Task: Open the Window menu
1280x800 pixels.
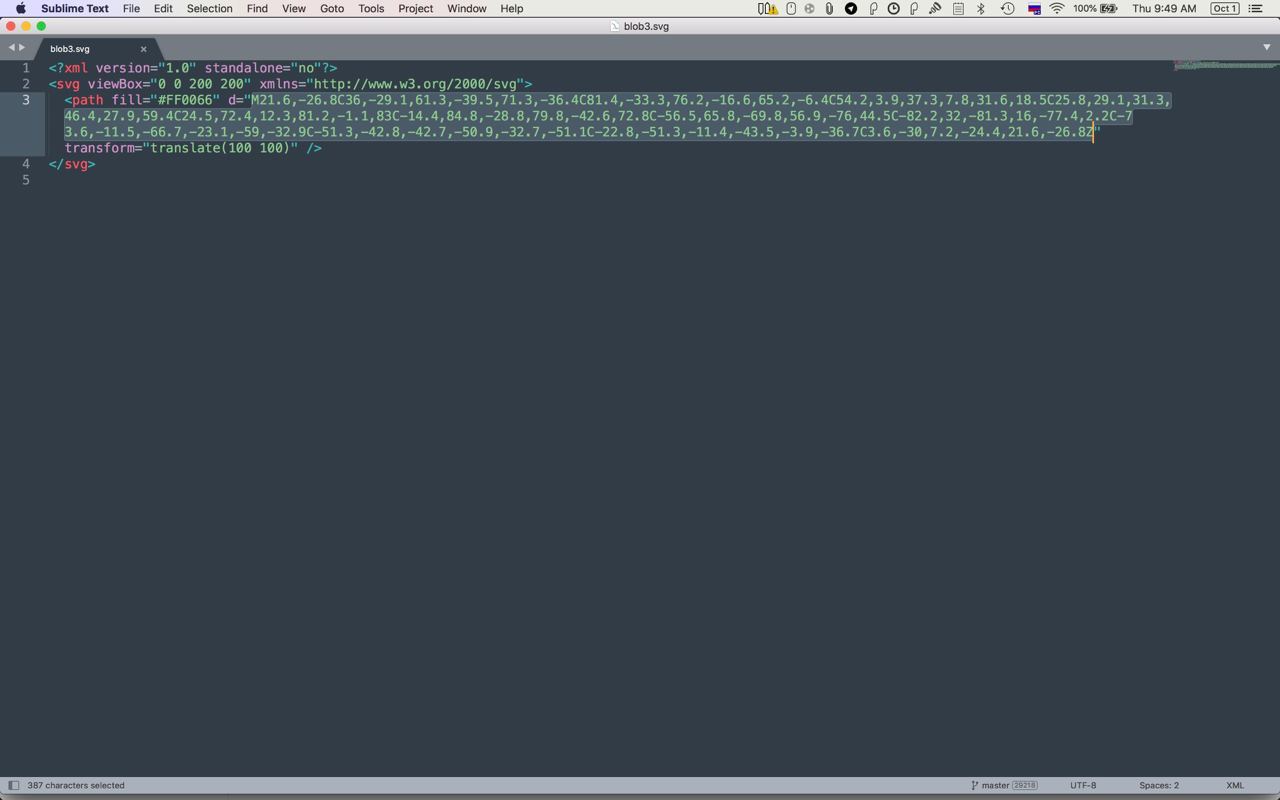Action: tap(467, 8)
